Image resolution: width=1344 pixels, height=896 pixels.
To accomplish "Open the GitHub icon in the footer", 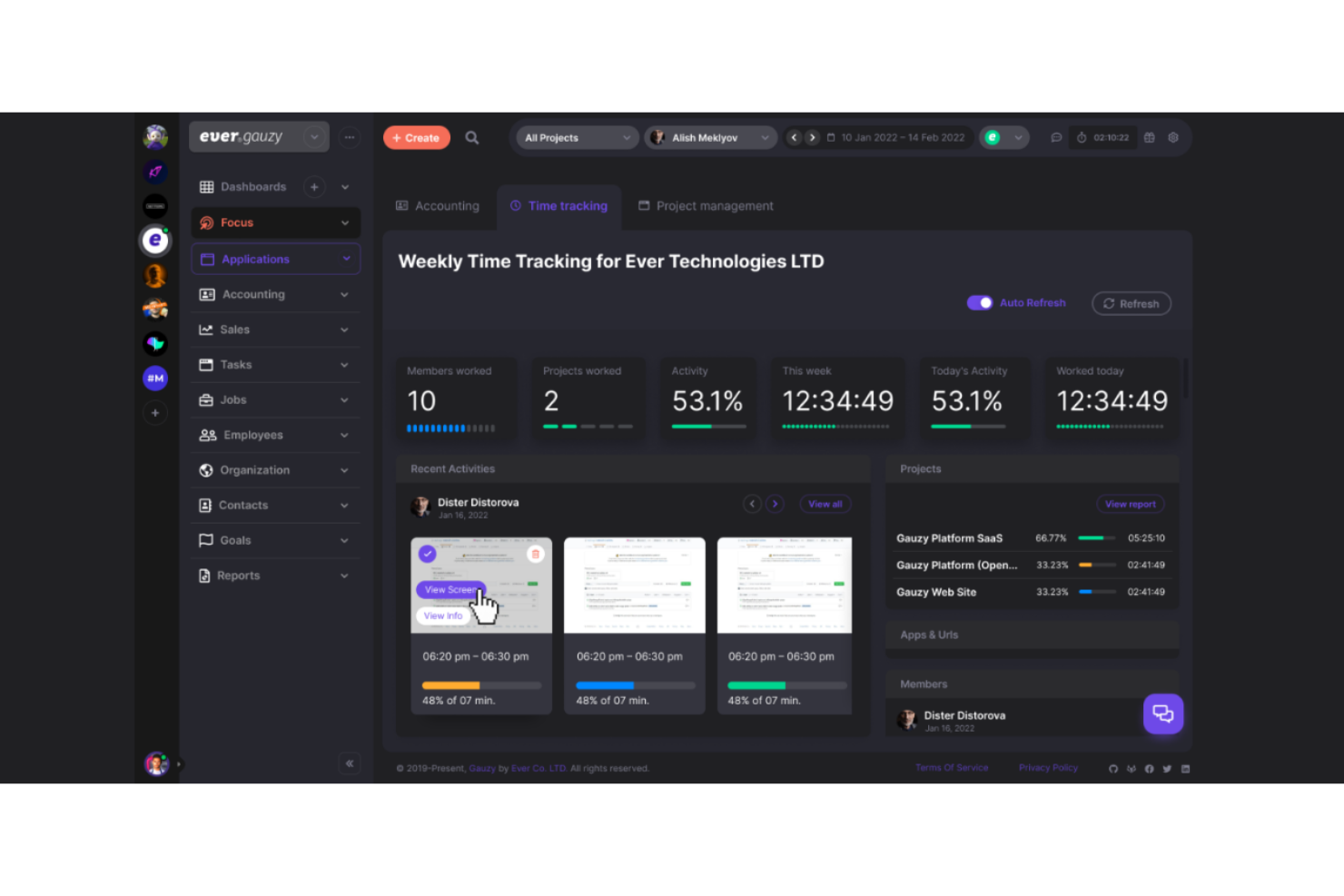I will coord(1113,768).
